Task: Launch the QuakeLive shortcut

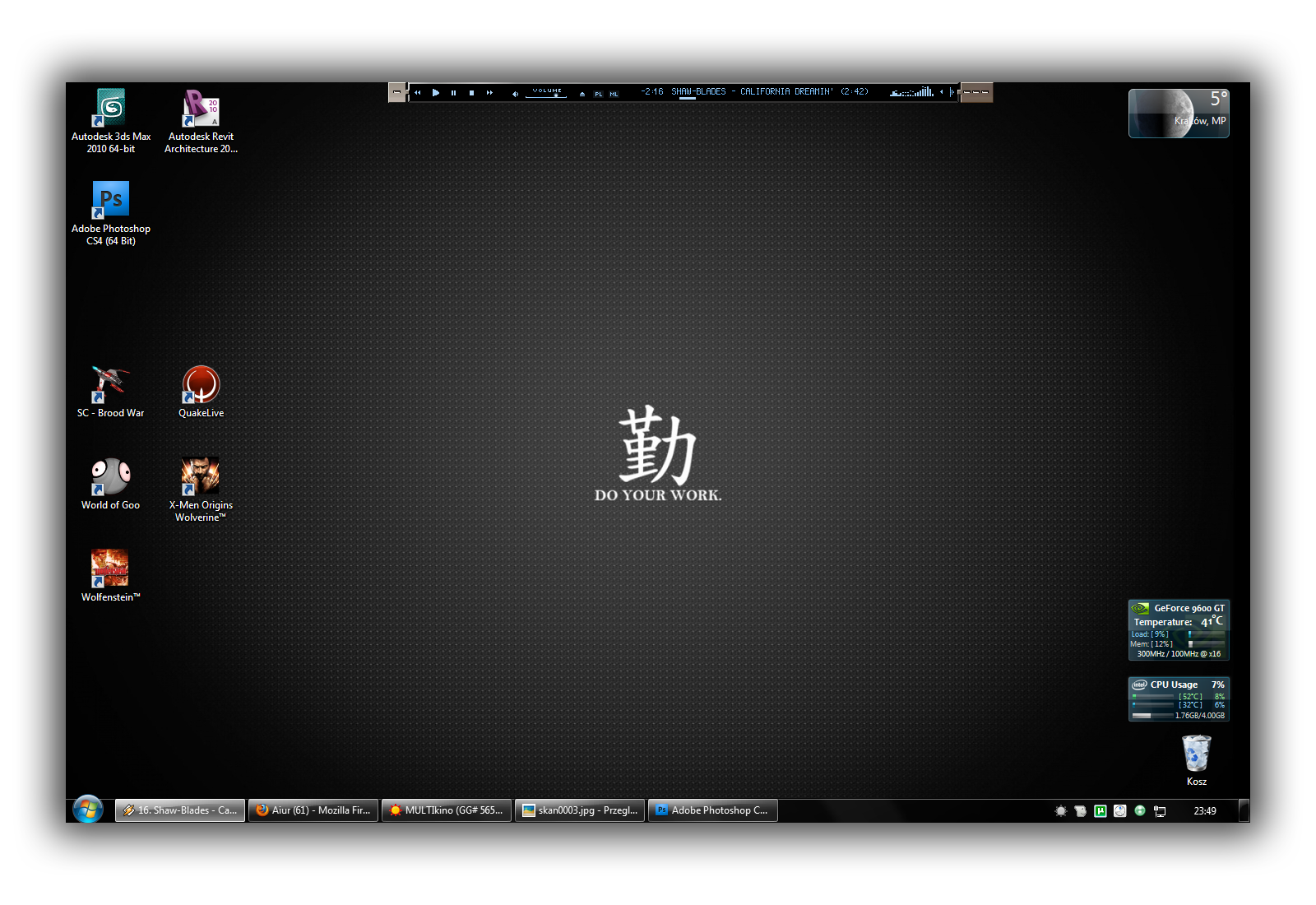Action: point(201,386)
